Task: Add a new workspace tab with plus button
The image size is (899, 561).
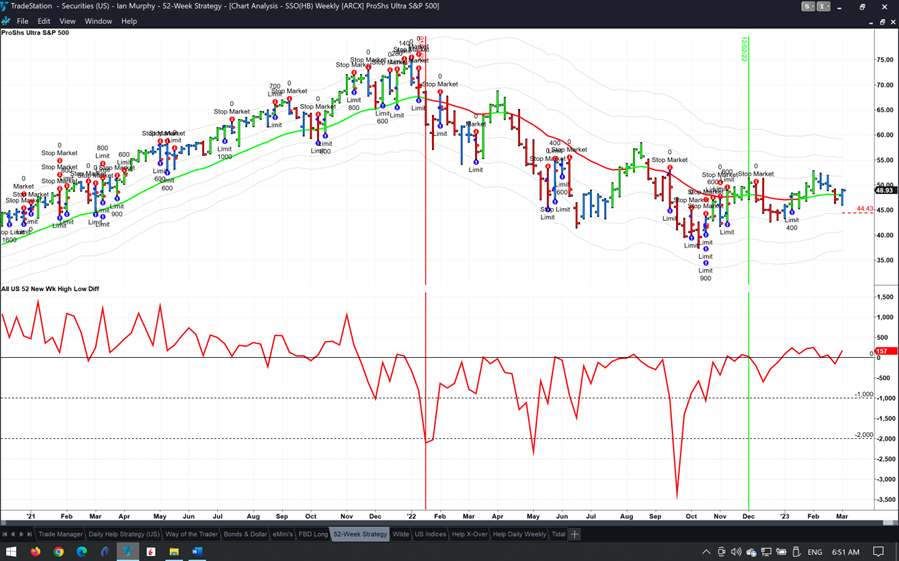Action: [x=575, y=534]
